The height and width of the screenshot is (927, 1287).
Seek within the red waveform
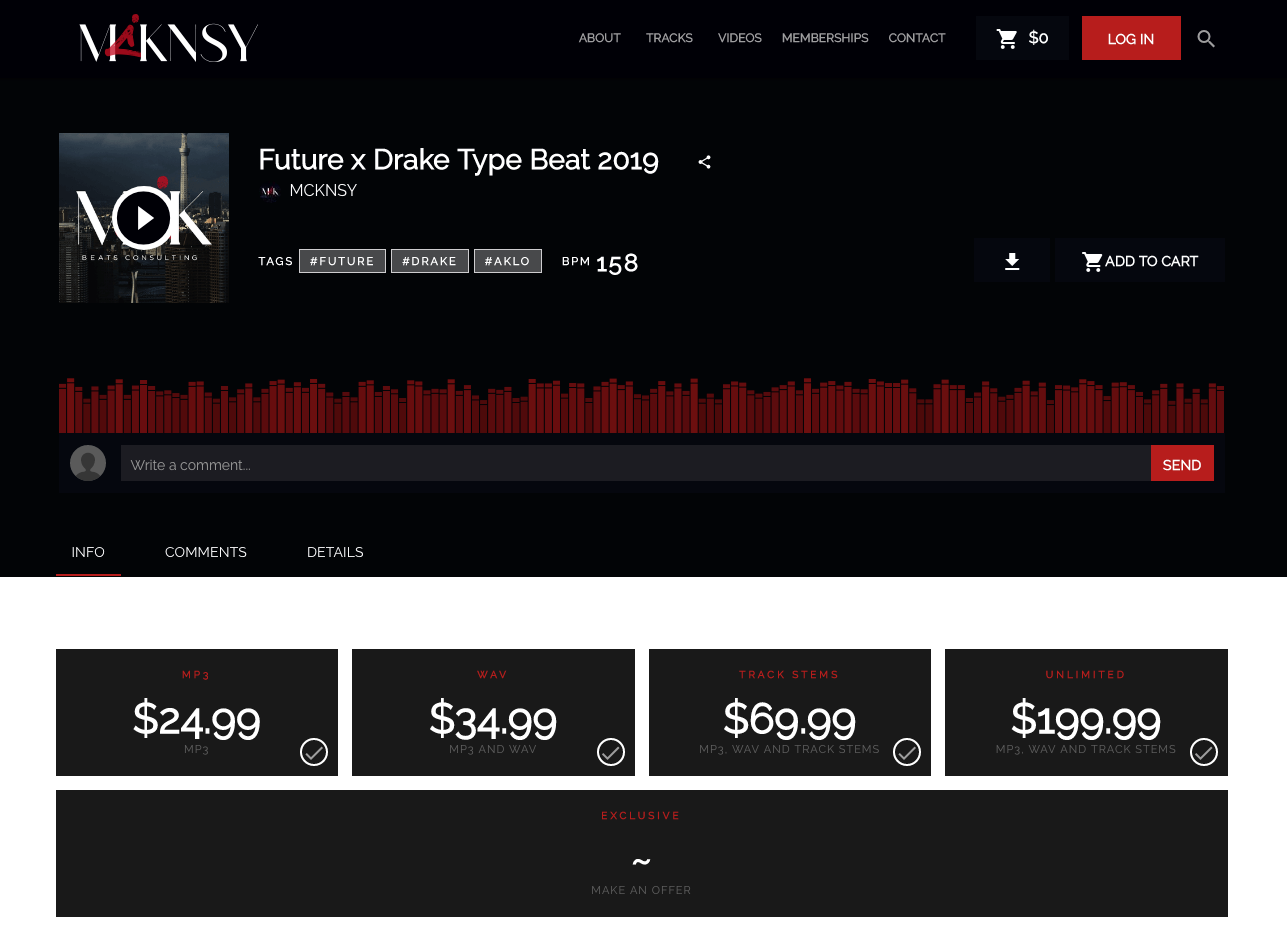pyautogui.click(x=640, y=407)
